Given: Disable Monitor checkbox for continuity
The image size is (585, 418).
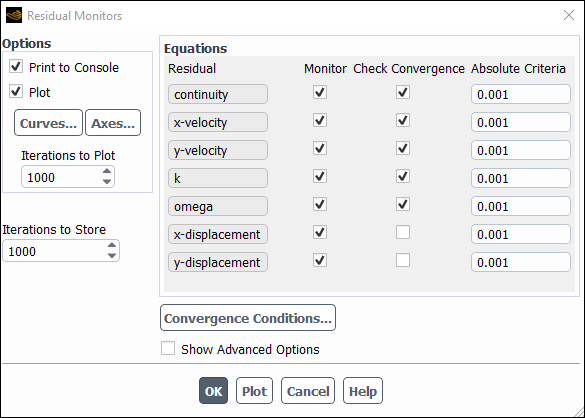Looking at the screenshot, I should click(320, 92).
